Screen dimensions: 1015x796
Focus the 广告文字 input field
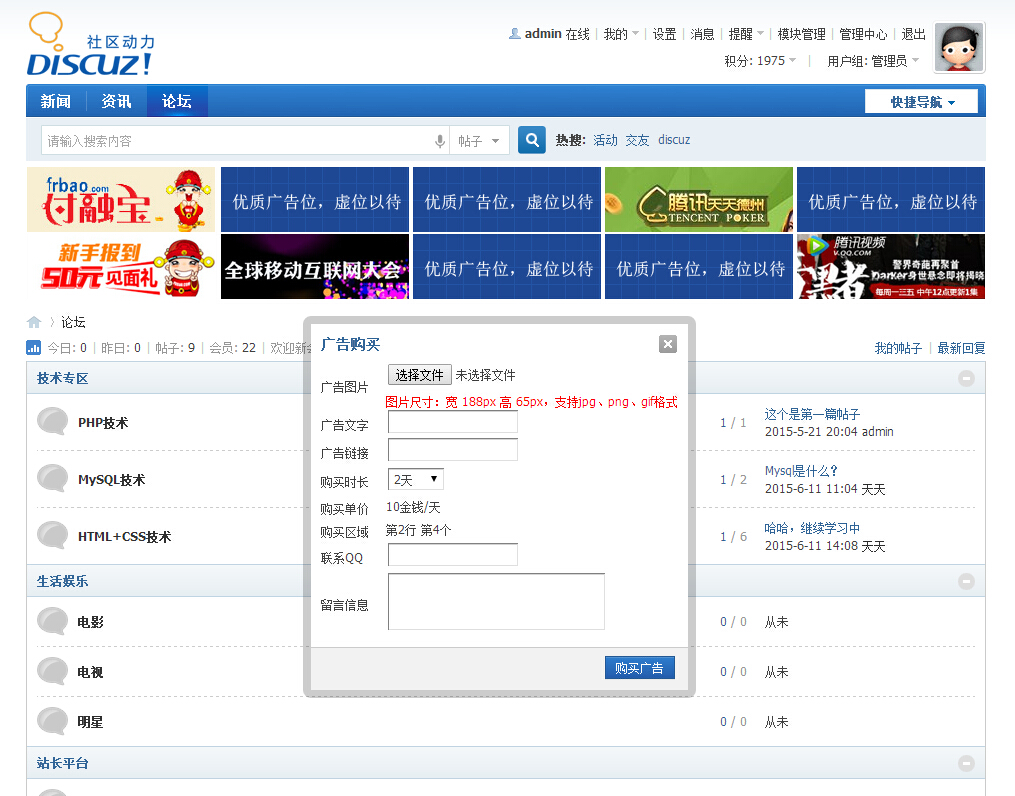pos(452,421)
